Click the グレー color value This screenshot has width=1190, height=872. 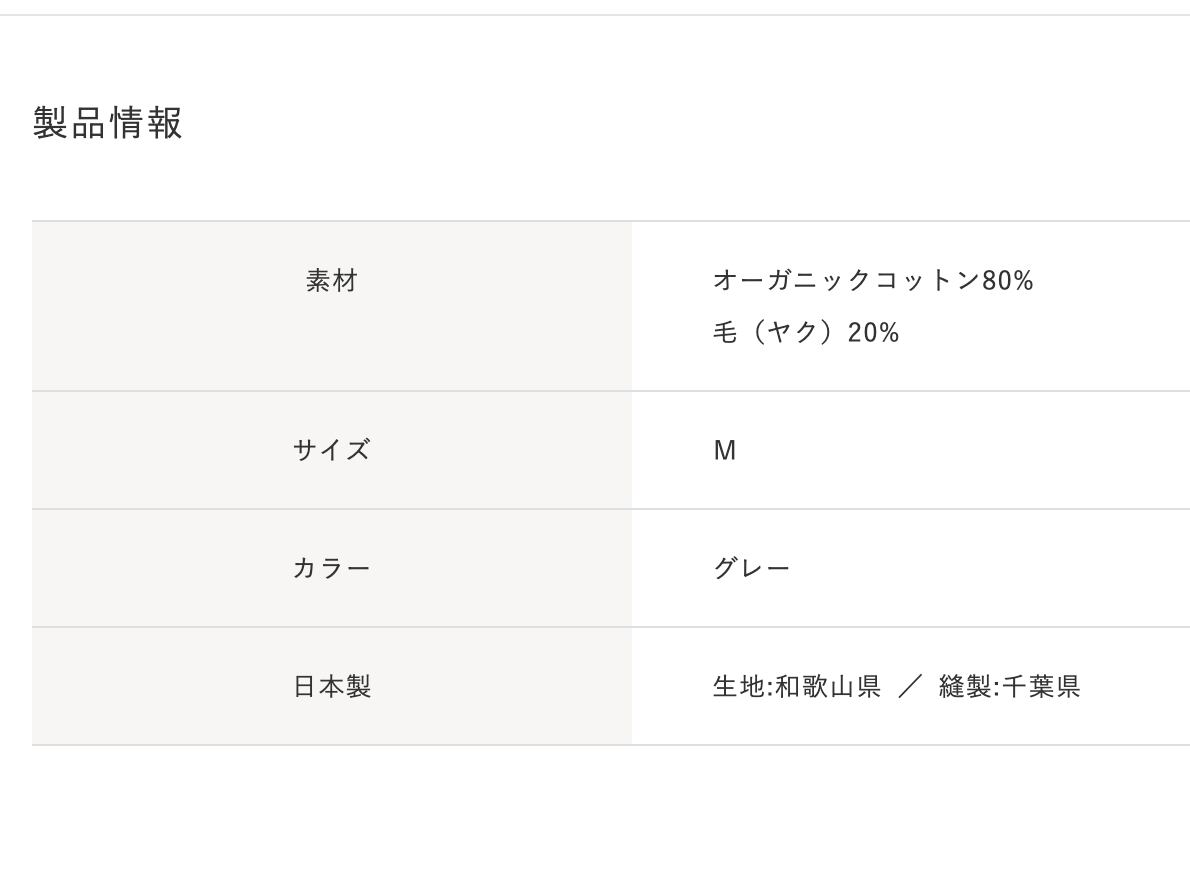point(752,568)
